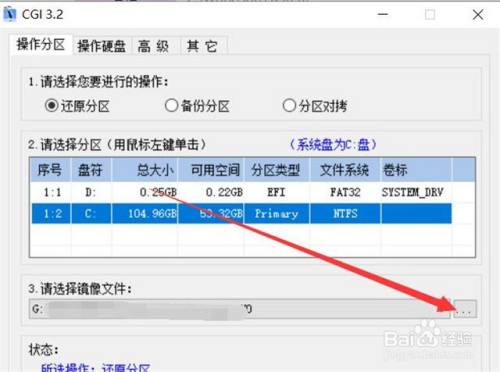
Task: Click the CGI app icon in title bar
Action: coord(10,14)
